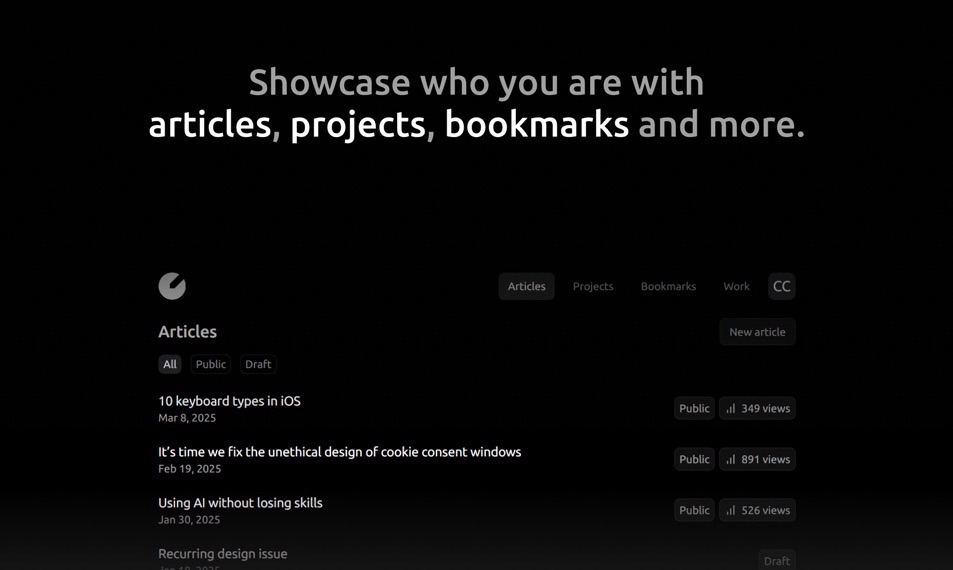Go to the Work tab
This screenshot has width=953, height=570.
point(736,286)
